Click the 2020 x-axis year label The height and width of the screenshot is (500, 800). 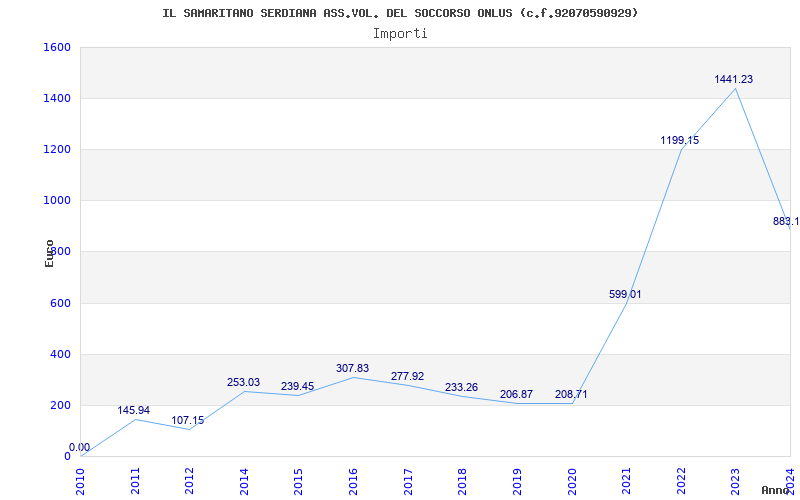pyautogui.click(x=572, y=481)
